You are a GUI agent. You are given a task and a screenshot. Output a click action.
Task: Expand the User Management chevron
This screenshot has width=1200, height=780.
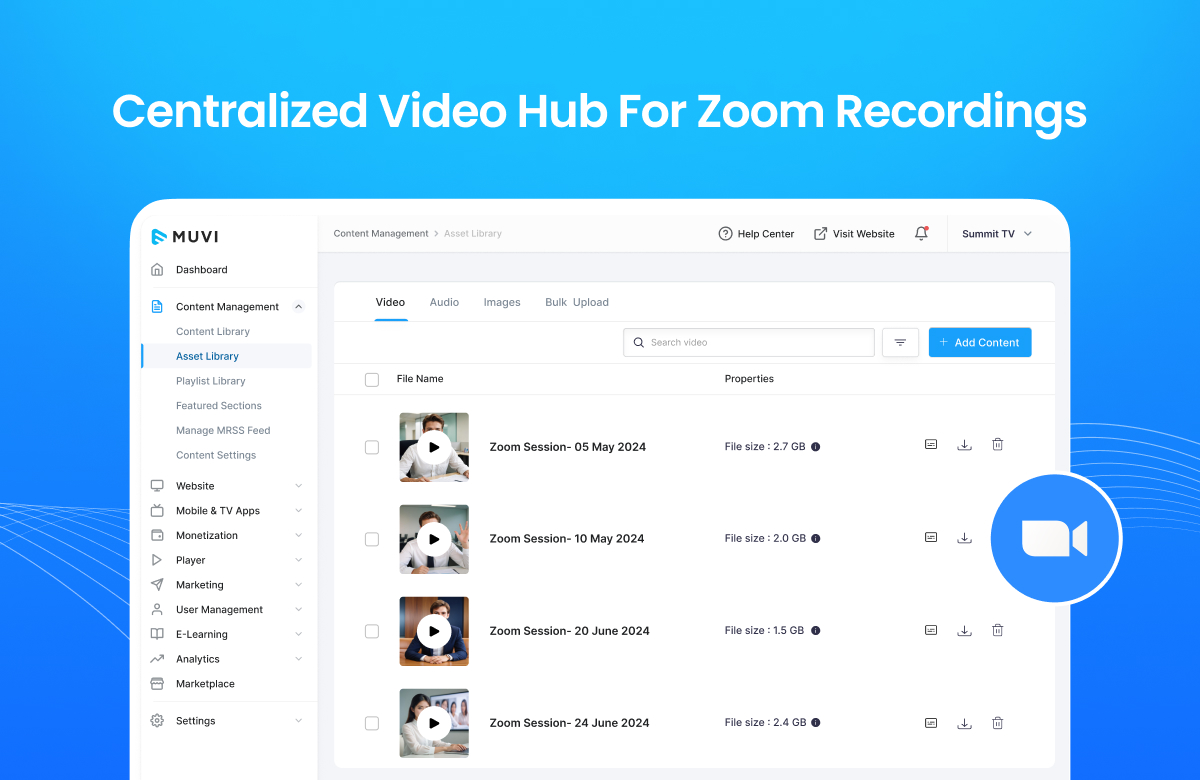point(298,610)
